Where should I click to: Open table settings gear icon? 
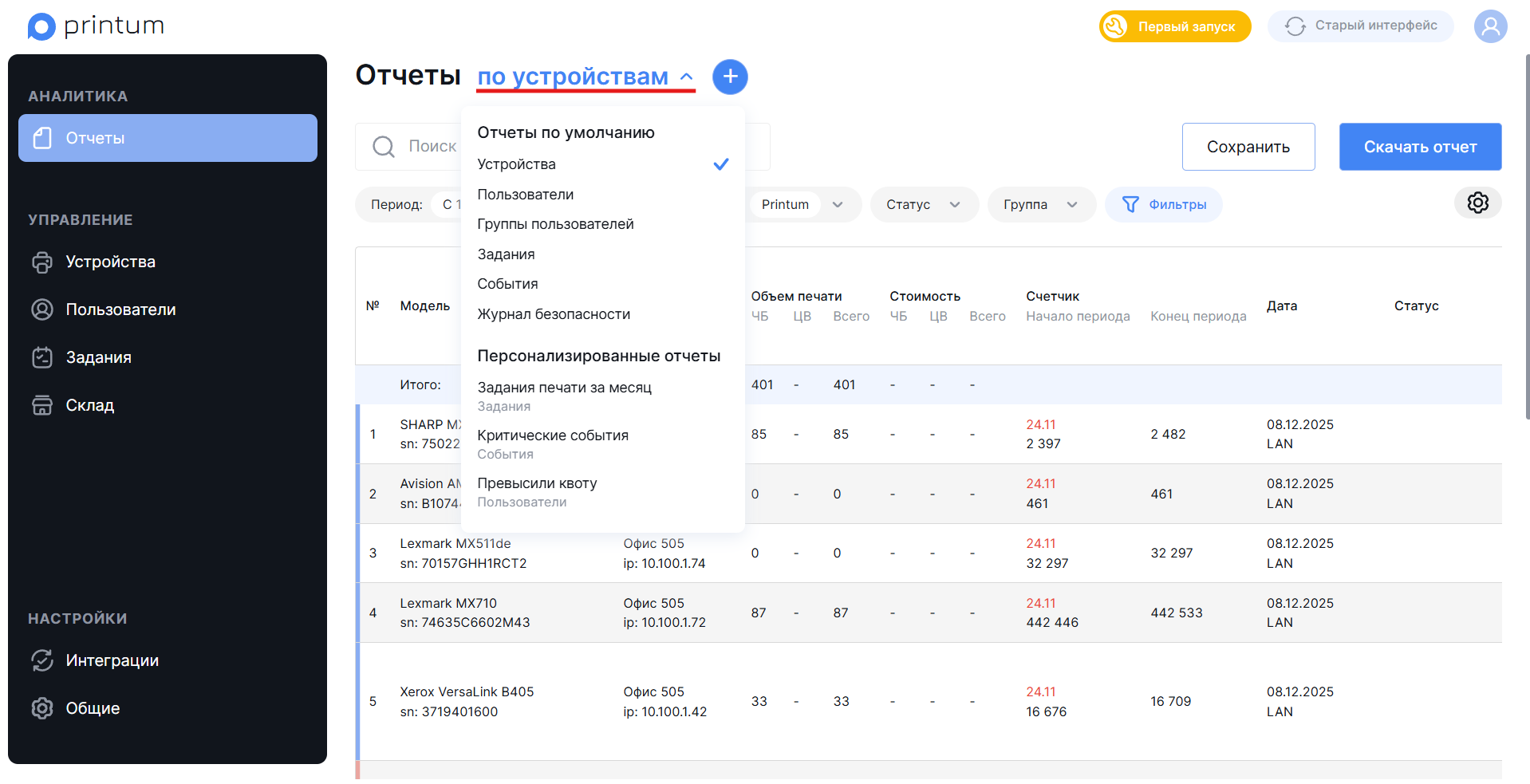pyautogui.click(x=1477, y=203)
